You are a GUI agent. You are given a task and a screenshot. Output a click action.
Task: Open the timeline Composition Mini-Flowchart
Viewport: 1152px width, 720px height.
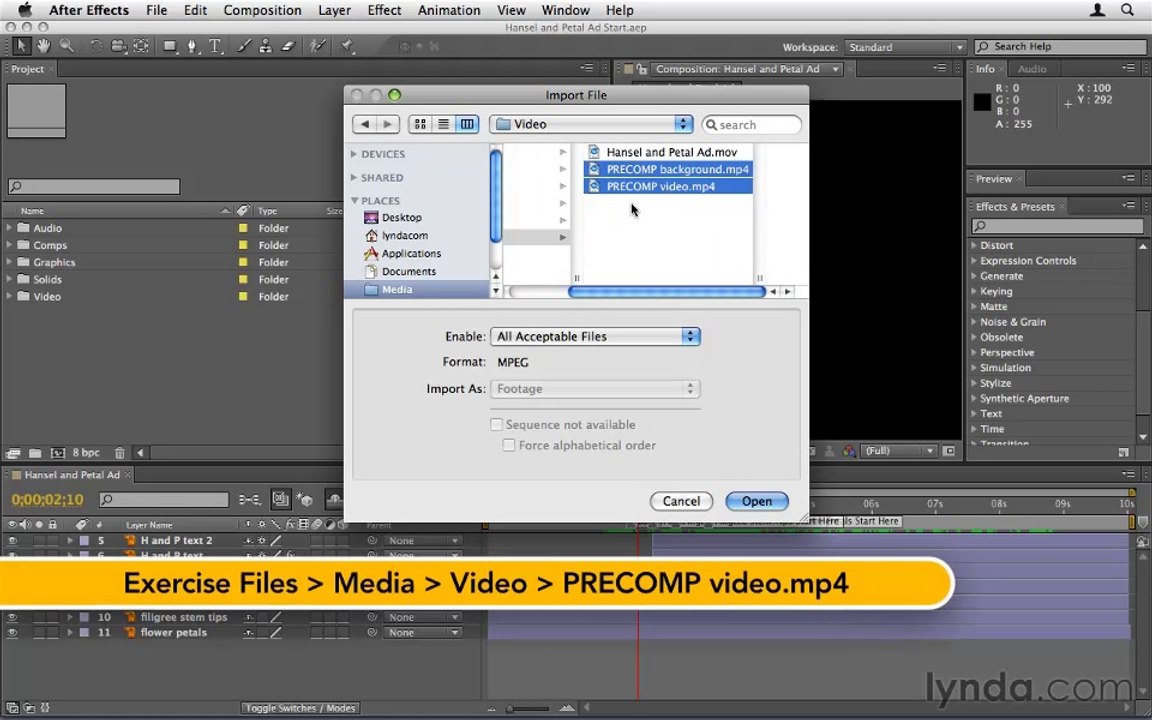tap(249, 500)
